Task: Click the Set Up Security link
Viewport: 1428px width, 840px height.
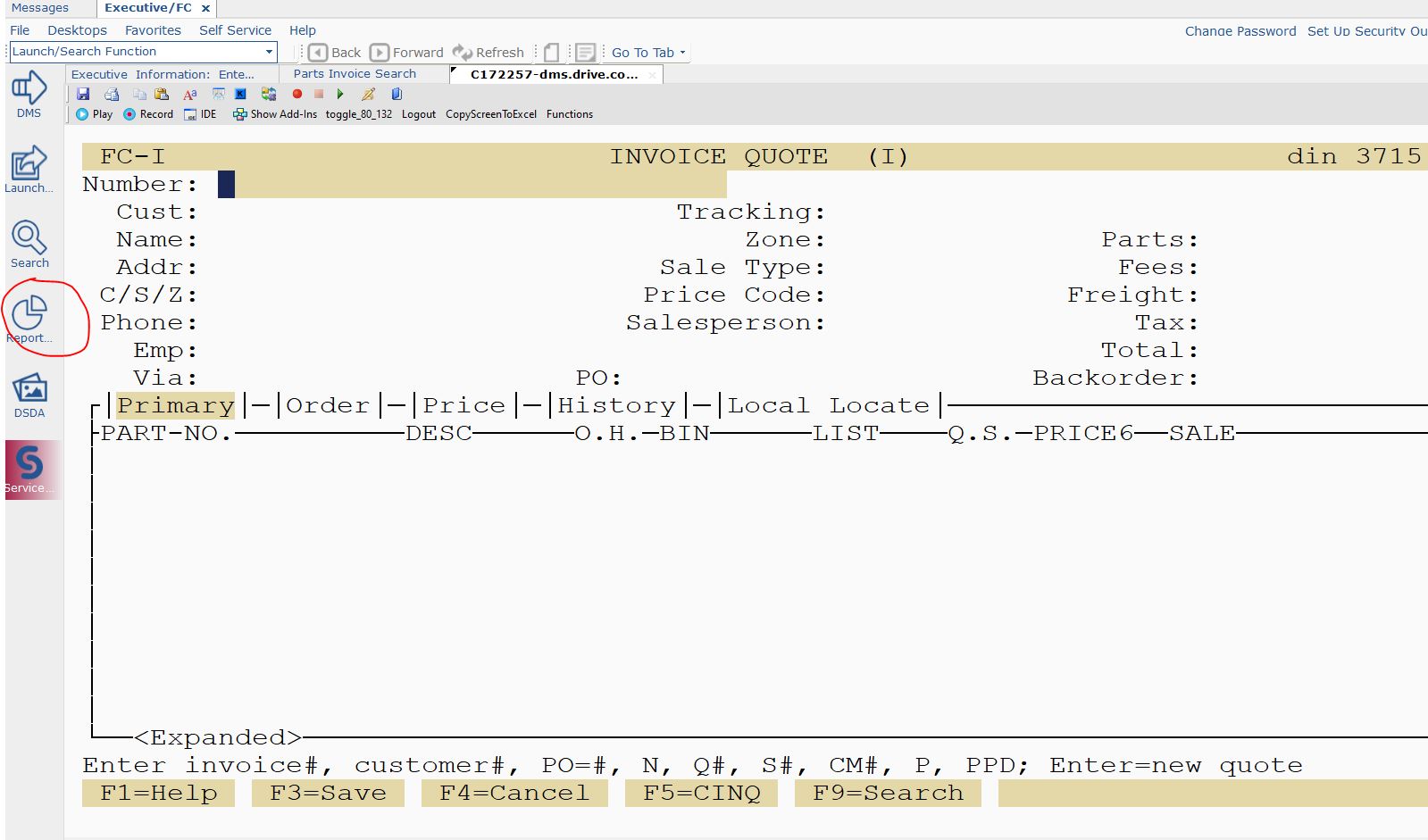Action: click(x=1367, y=31)
